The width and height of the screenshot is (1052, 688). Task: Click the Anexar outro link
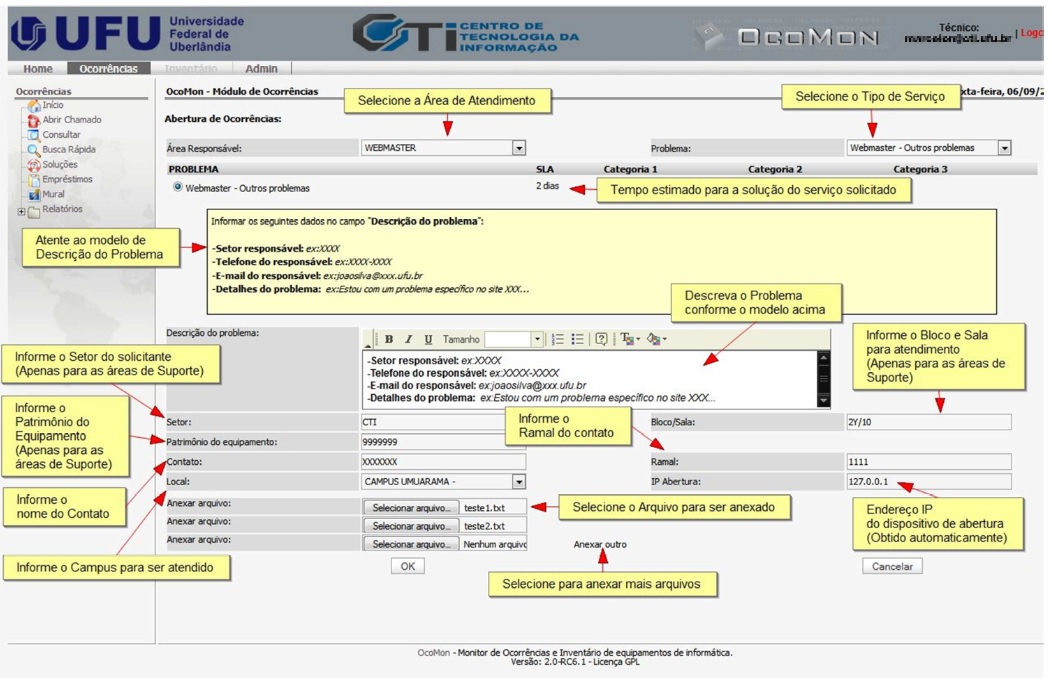(x=600, y=545)
